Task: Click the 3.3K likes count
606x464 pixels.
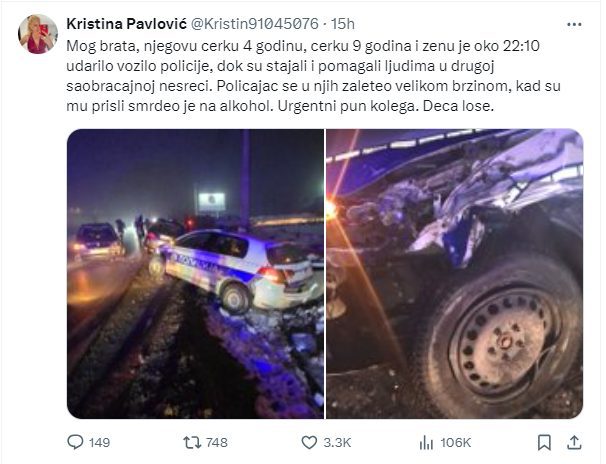Action: pos(337,443)
